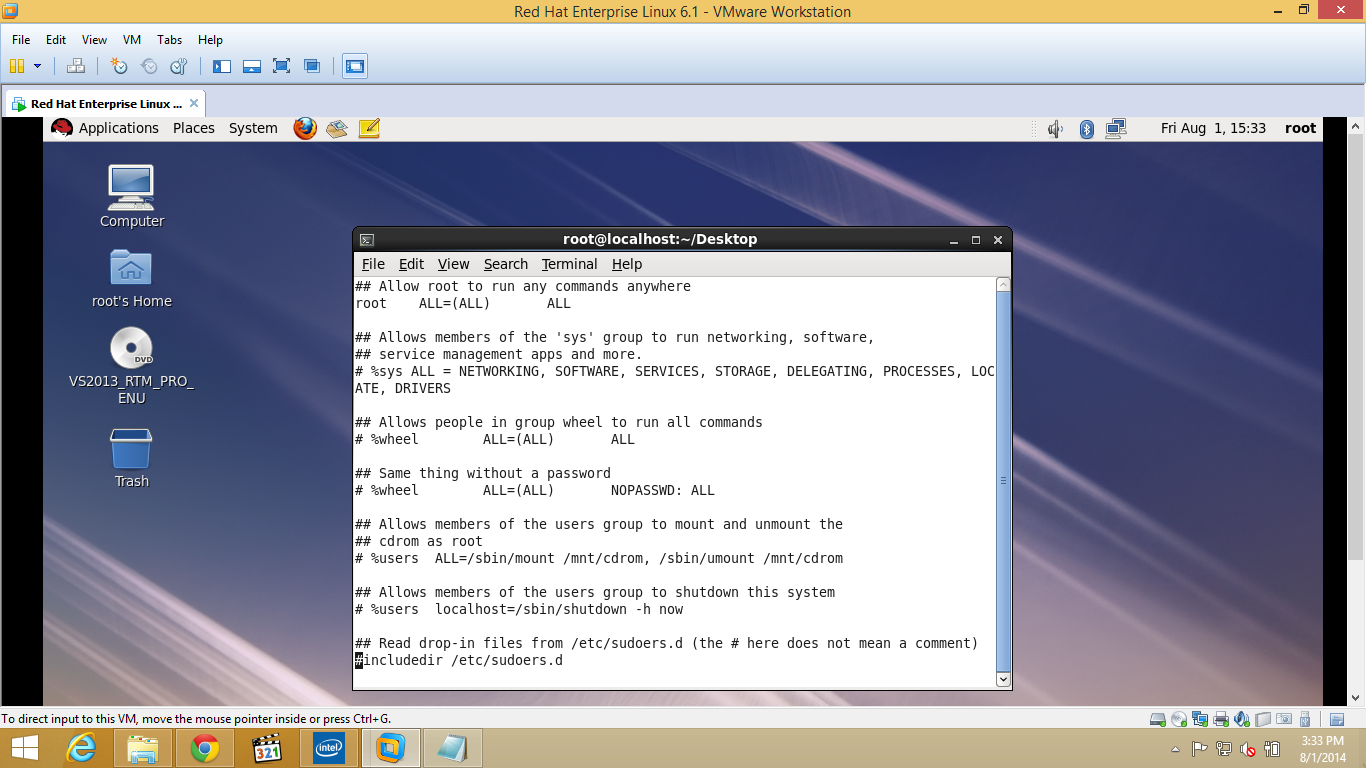This screenshot has height=768, width=1366.
Task: Pause the VM with the yellow pause icon
Action: 16,66
